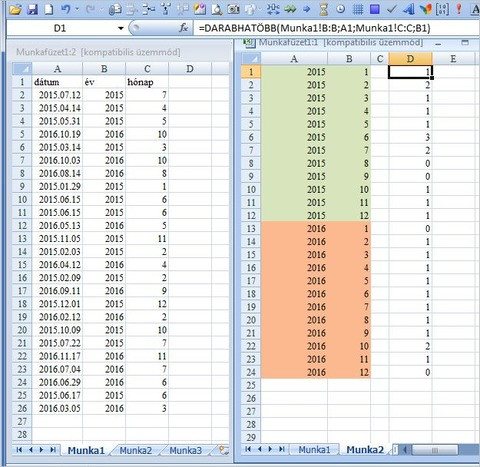Viewport: 480px width, 467px height.
Task: Click the red exclamation mark icon
Action: [x=459, y=9]
